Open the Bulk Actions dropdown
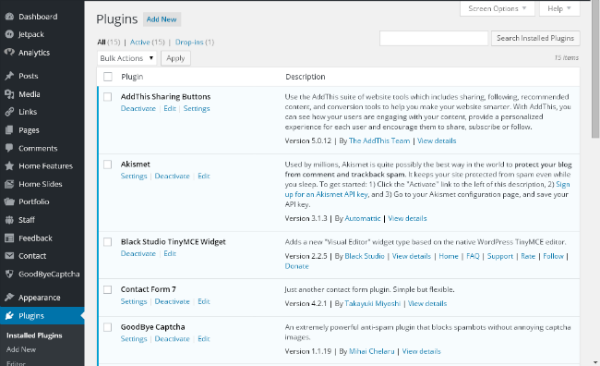The height and width of the screenshot is (366, 600). pos(127,58)
